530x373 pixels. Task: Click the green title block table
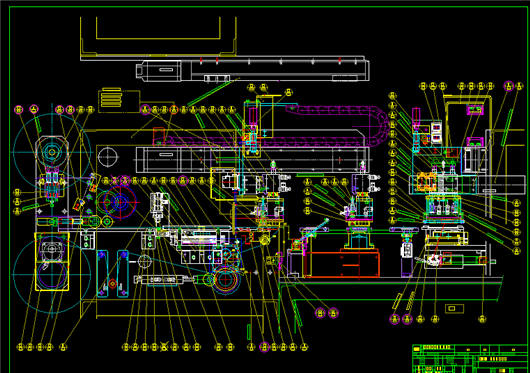point(470,358)
